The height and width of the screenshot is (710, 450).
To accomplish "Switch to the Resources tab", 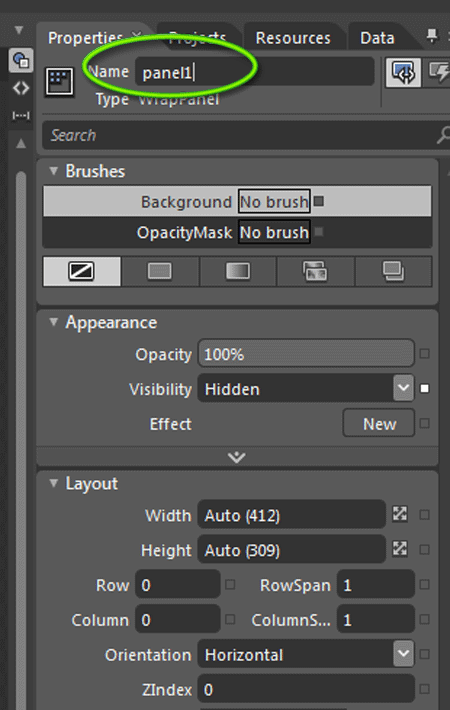I will [x=293, y=38].
